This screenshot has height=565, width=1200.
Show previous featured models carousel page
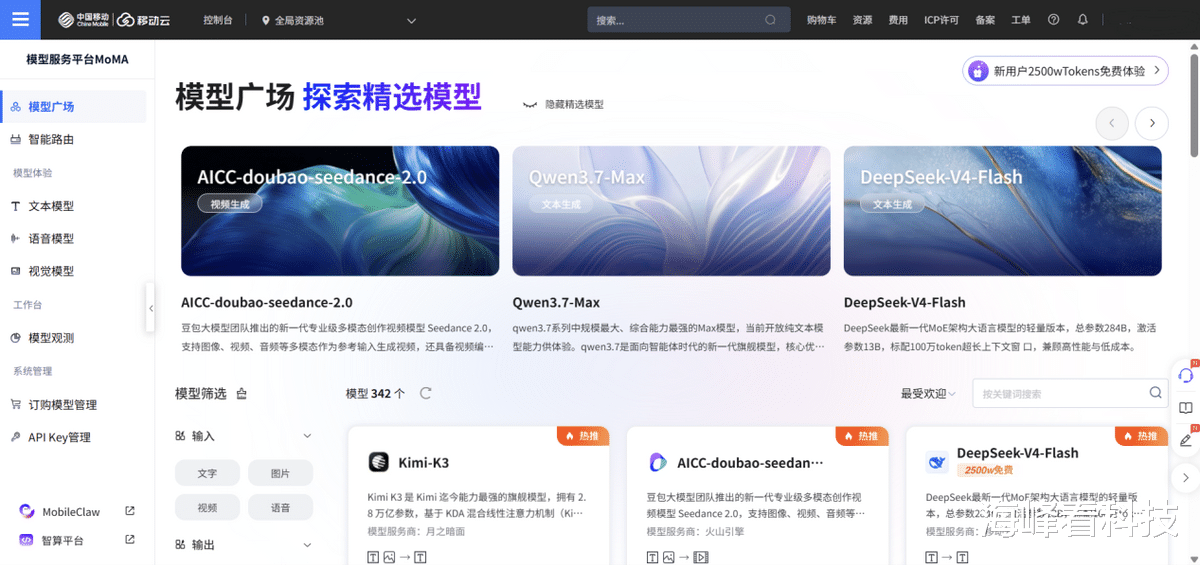tap(1112, 123)
